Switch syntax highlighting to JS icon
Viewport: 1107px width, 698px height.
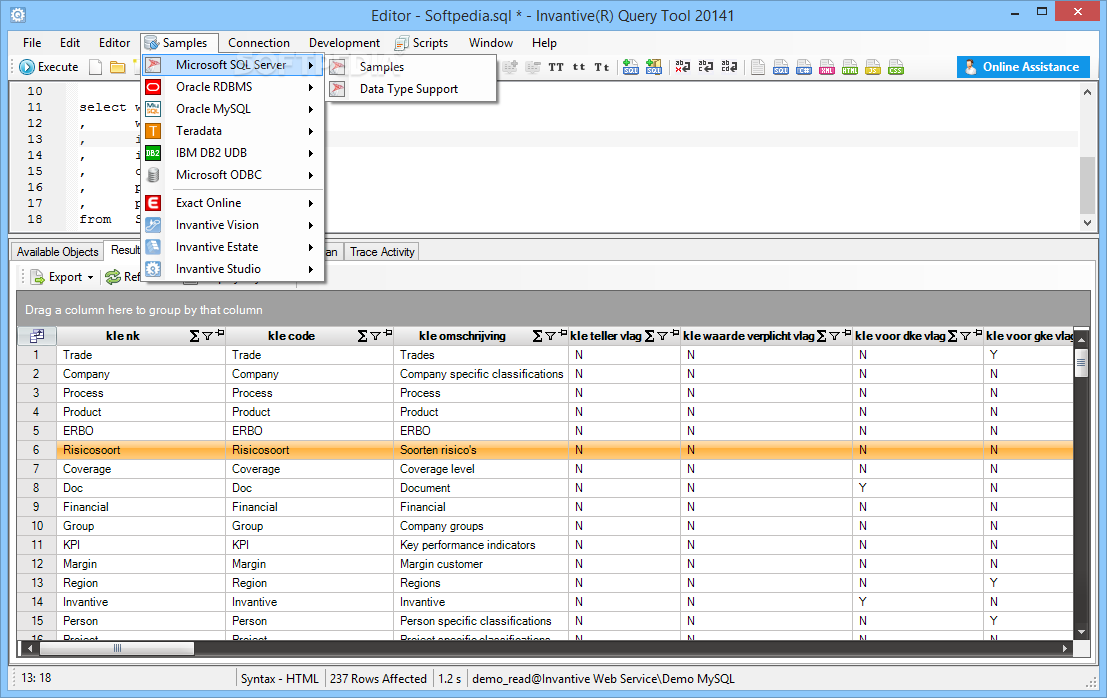coord(873,67)
